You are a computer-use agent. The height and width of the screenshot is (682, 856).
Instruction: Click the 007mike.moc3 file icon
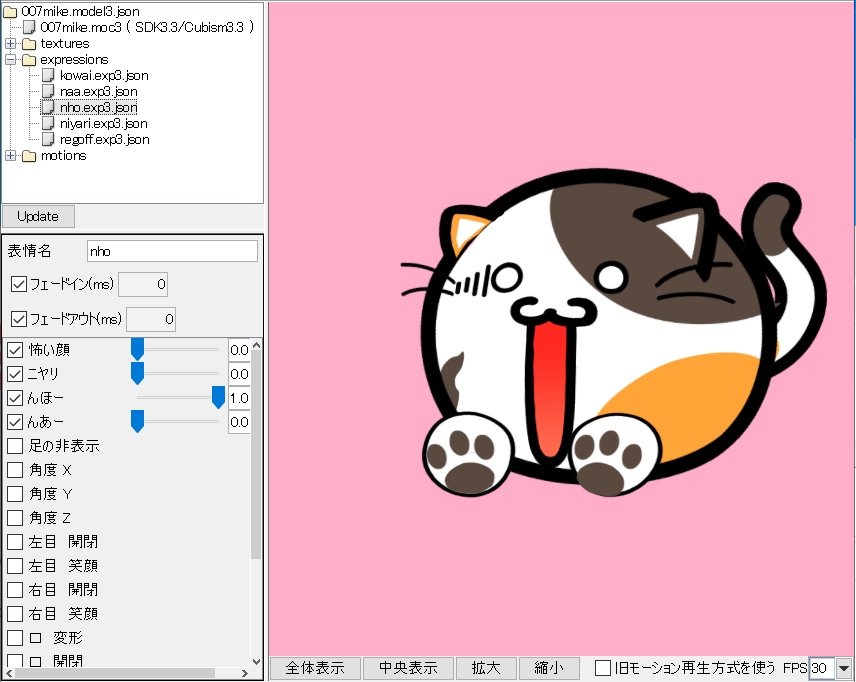tap(30, 27)
